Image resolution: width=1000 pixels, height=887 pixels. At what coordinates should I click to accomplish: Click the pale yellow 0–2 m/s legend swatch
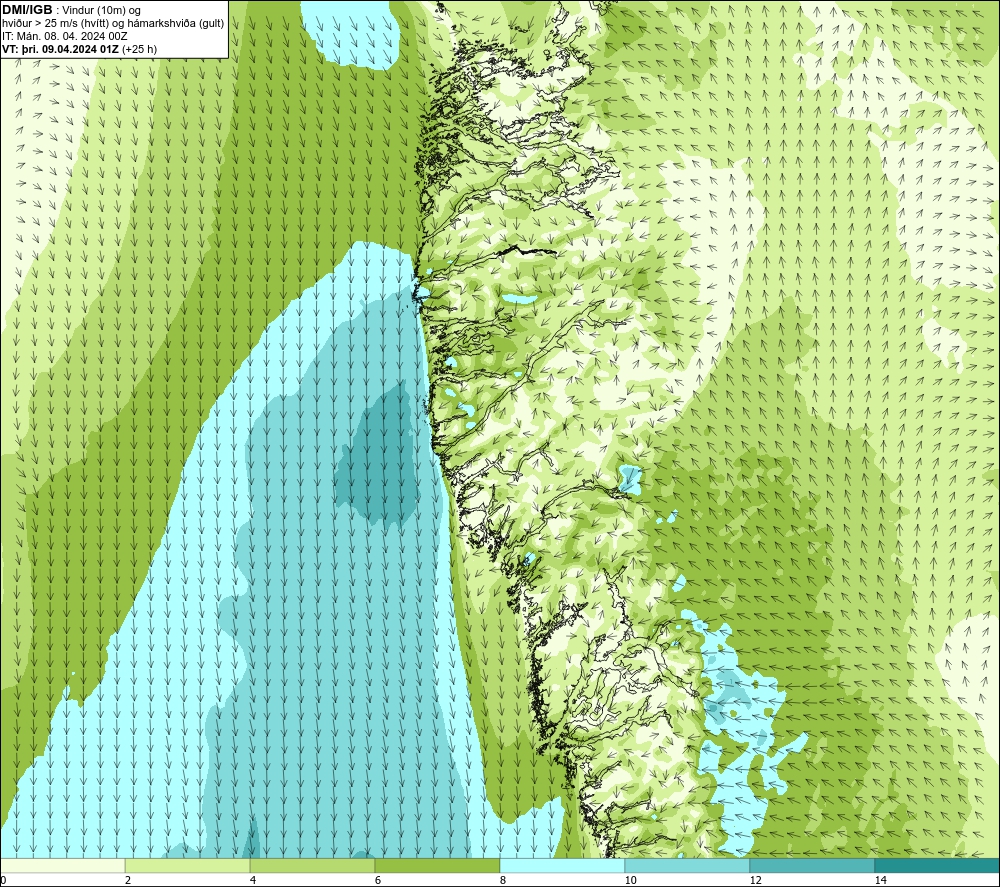[62, 865]
